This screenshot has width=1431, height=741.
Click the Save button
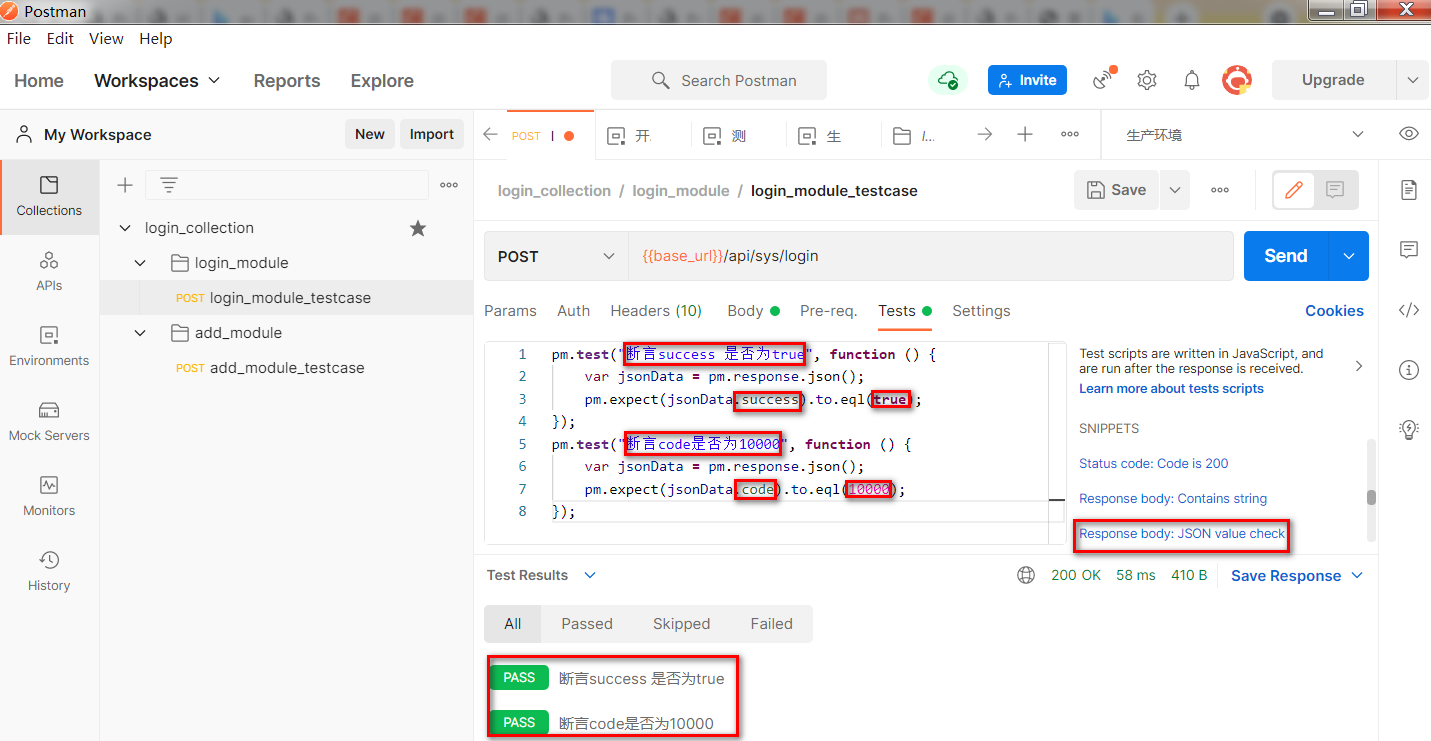1117,190
